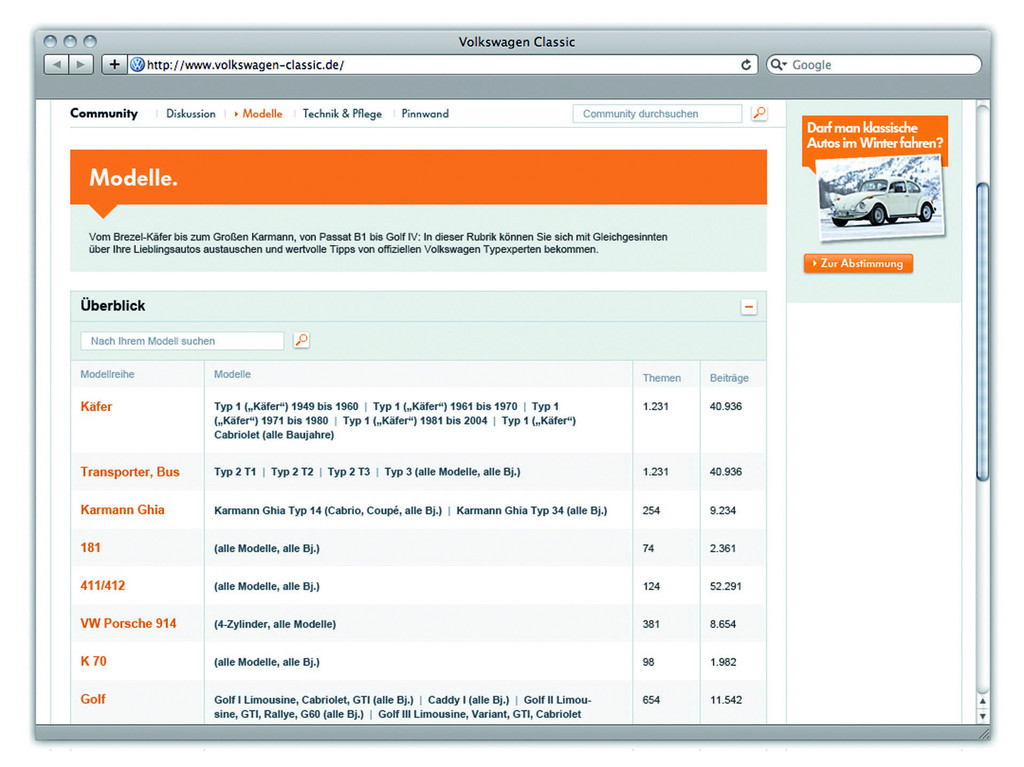
Task: Go forward with the browser forward arrow
Action: pos(81,65)
